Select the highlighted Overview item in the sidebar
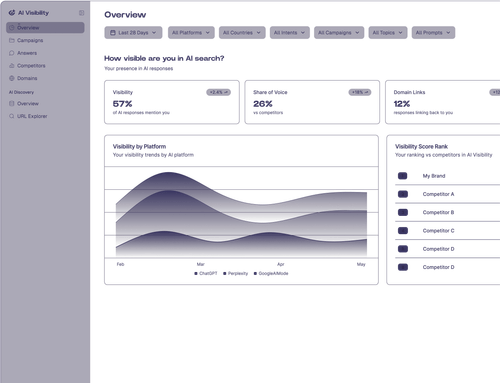This screenshot has width=500, height=383. pyautogui.click(x=45, y=28)
